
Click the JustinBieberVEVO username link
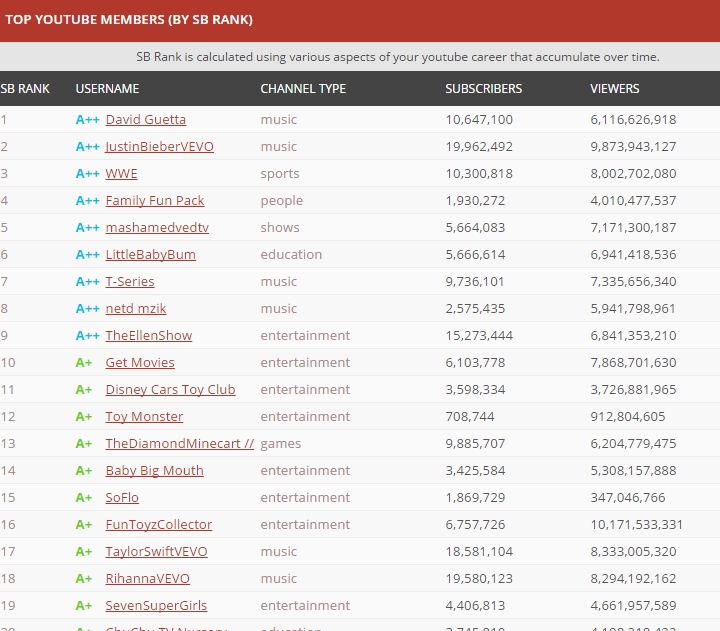pos(159,146)
